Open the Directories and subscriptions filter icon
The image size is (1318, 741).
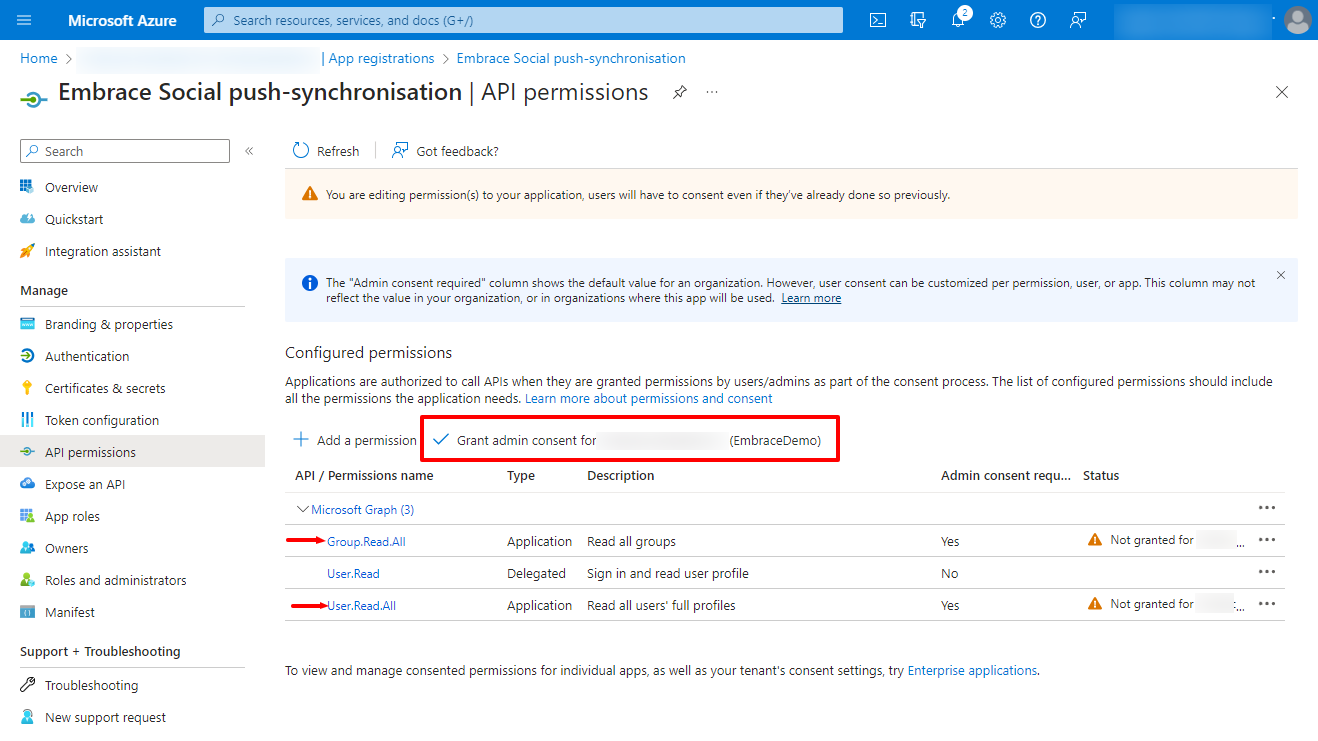tap(918, 20)
